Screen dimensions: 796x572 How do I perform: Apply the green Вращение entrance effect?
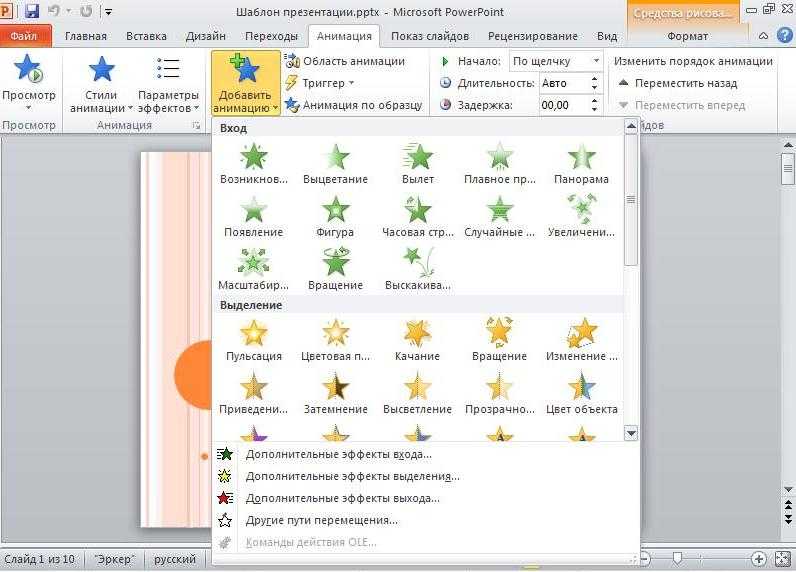(x=335, y=269)
